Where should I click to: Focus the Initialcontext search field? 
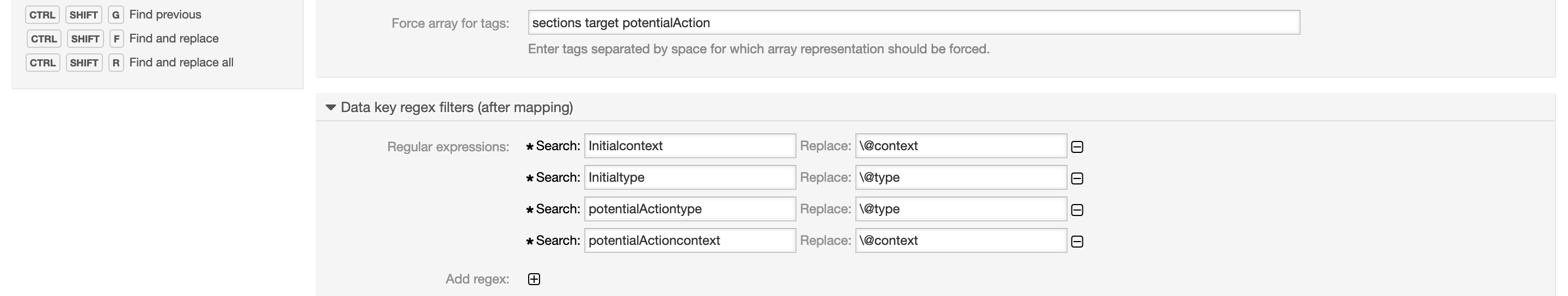tap(690, 146)
